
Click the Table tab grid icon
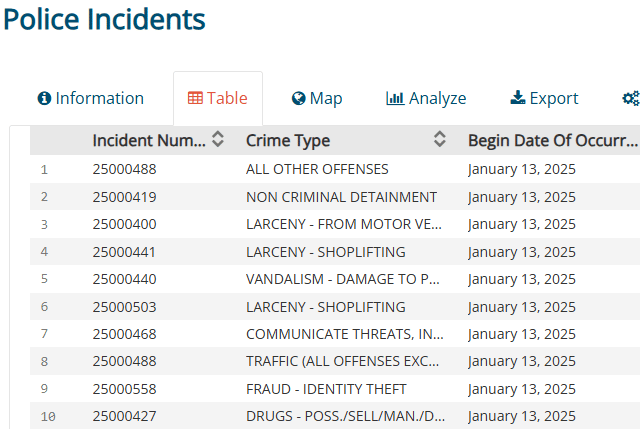pos(195,99)
